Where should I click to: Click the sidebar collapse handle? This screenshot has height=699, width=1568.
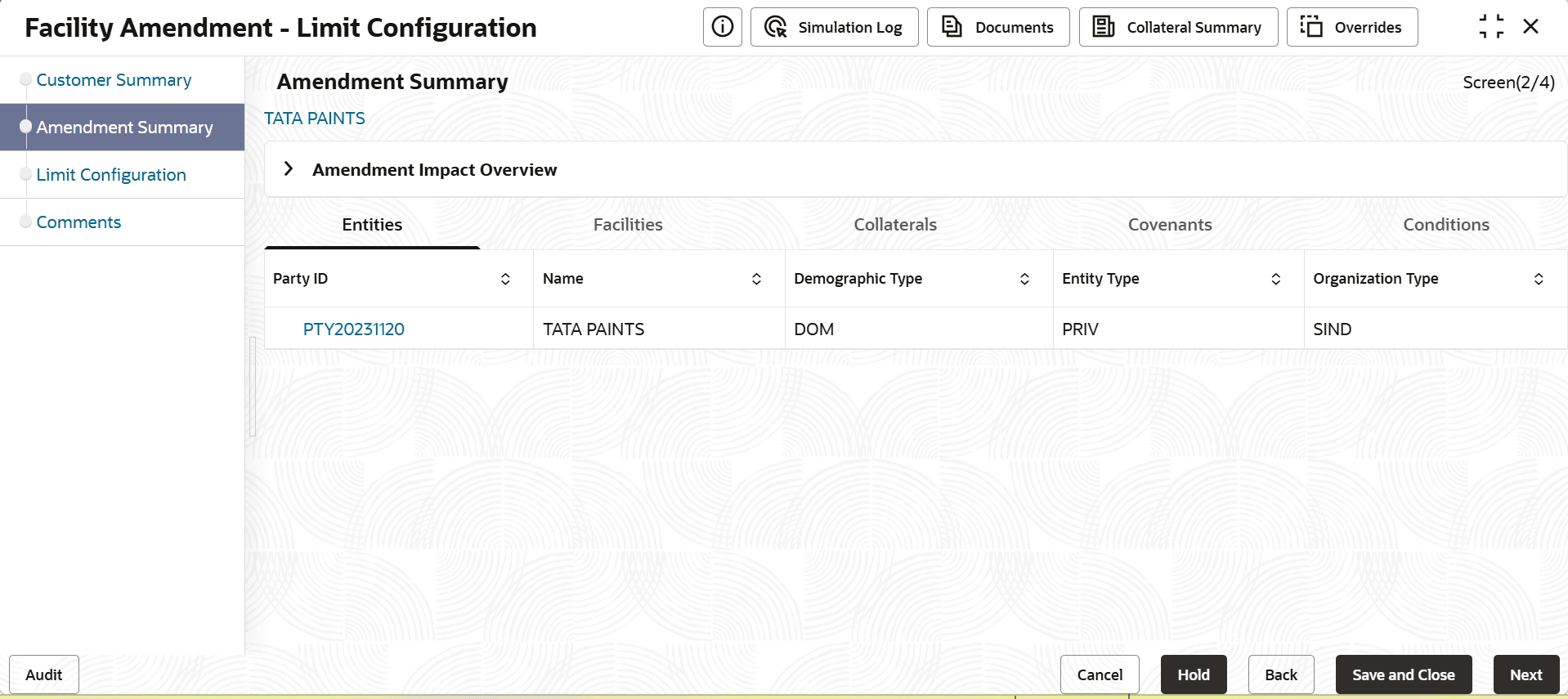(x=253, y=387)
